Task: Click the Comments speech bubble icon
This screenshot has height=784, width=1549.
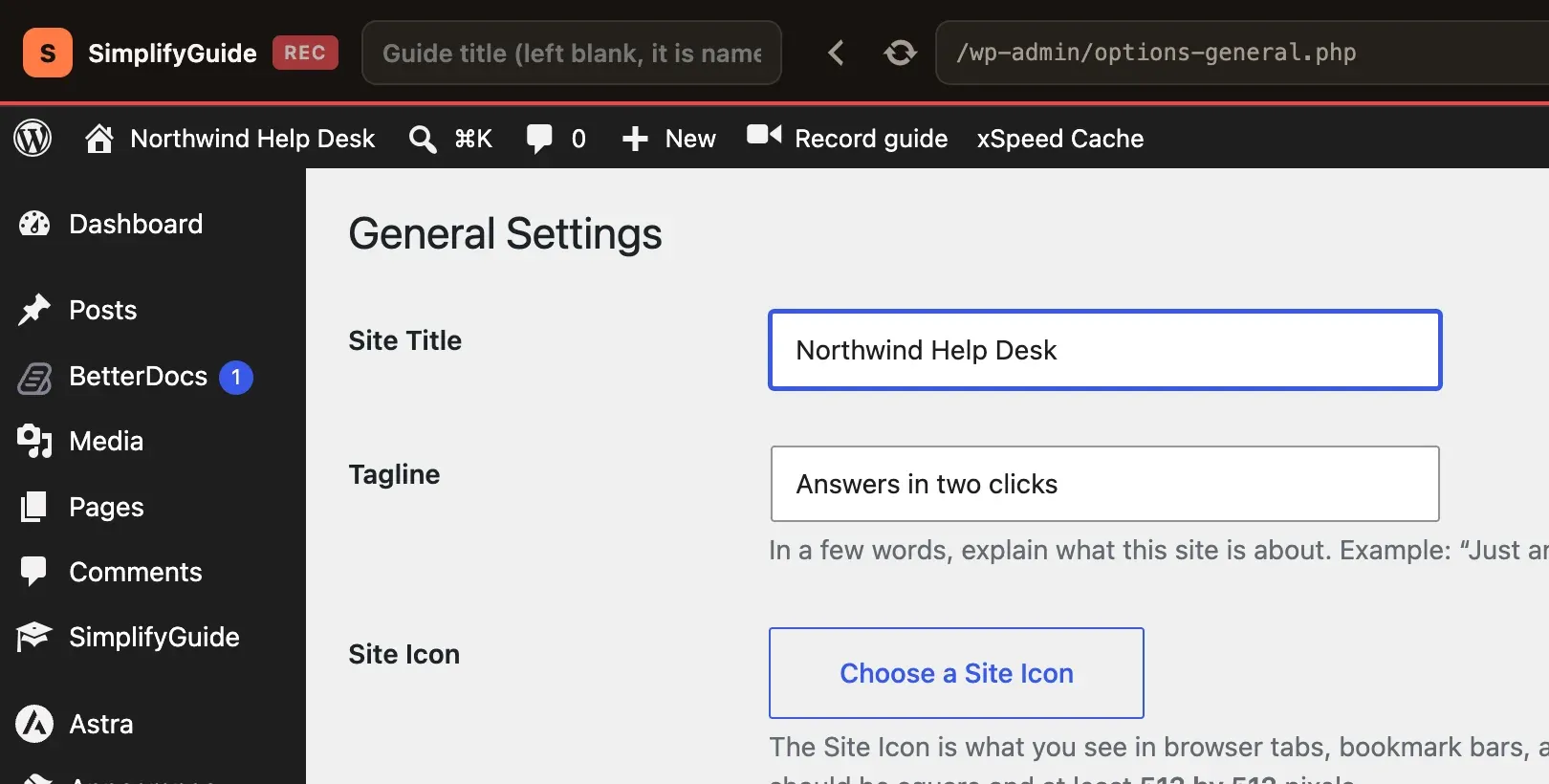Action: (33, 572)
